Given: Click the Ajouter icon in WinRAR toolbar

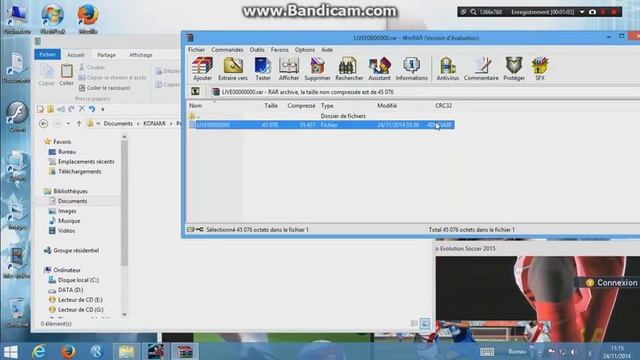Looking at the screenshot, I should (x=202, y=69).
